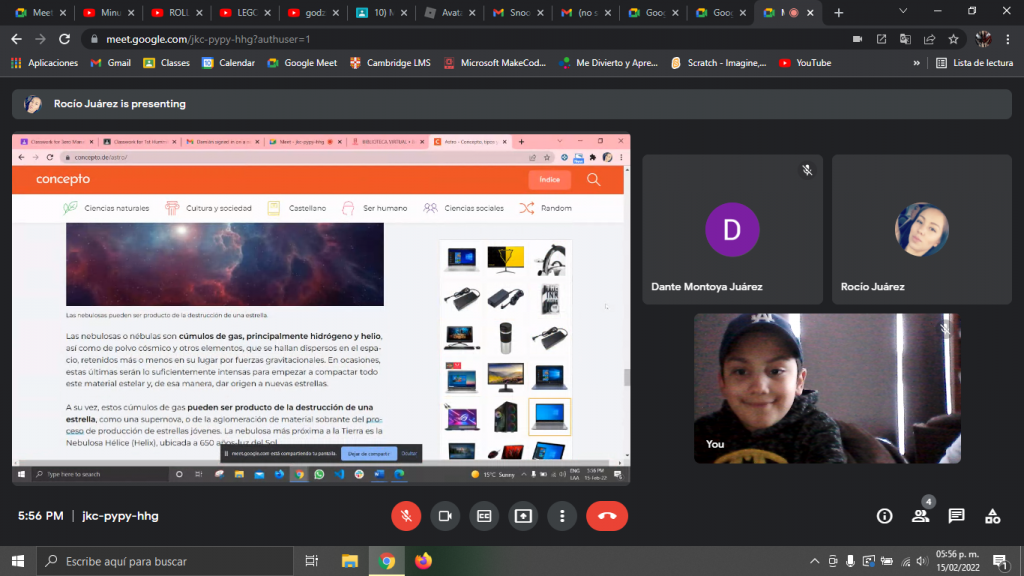Click the Present now icon
This screenshot has width=1024, height=576.
click(x=523, y=516)
